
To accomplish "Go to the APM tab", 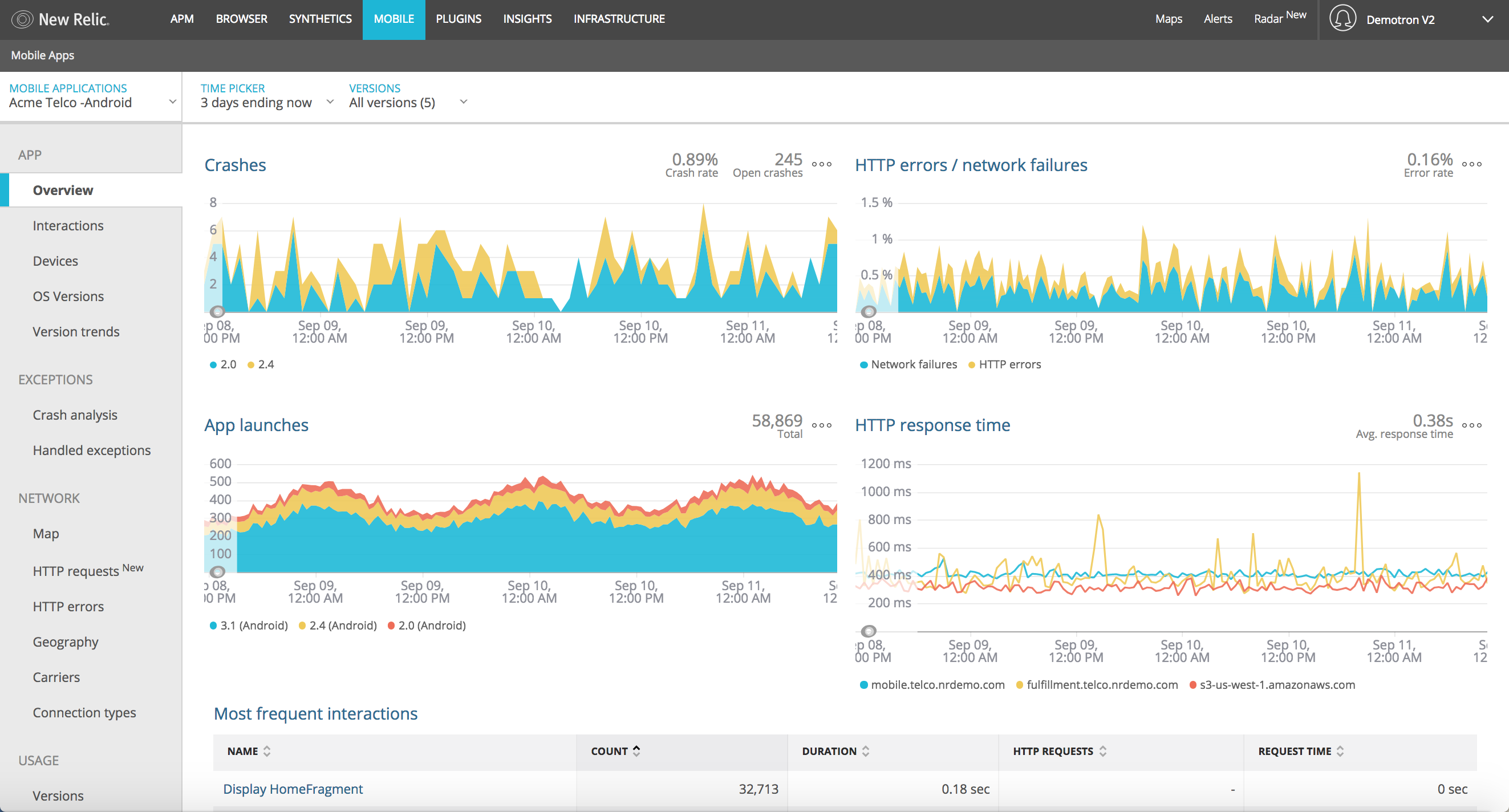I will coord(182,19).
